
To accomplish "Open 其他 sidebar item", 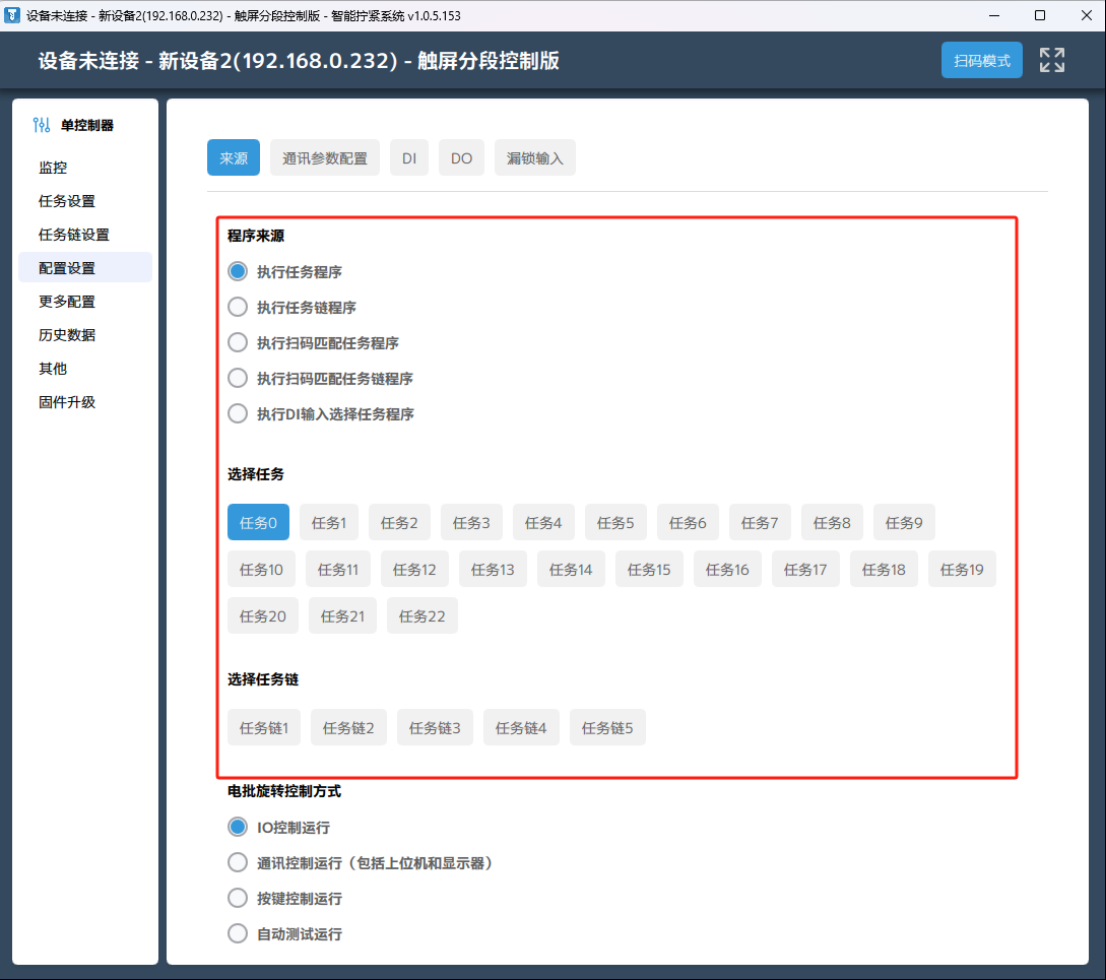I will 85,368.
